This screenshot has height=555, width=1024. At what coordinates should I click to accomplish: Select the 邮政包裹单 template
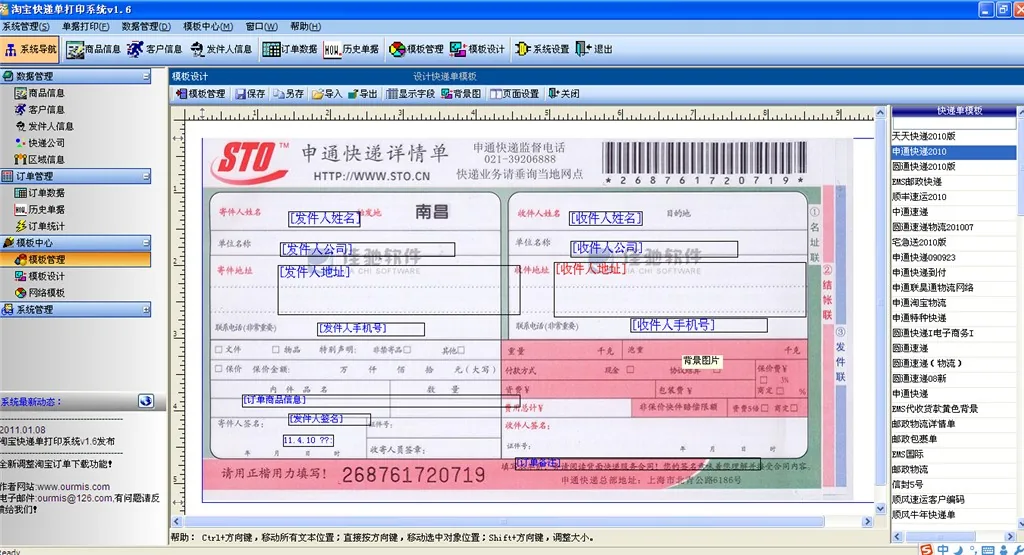click(953, 439)
